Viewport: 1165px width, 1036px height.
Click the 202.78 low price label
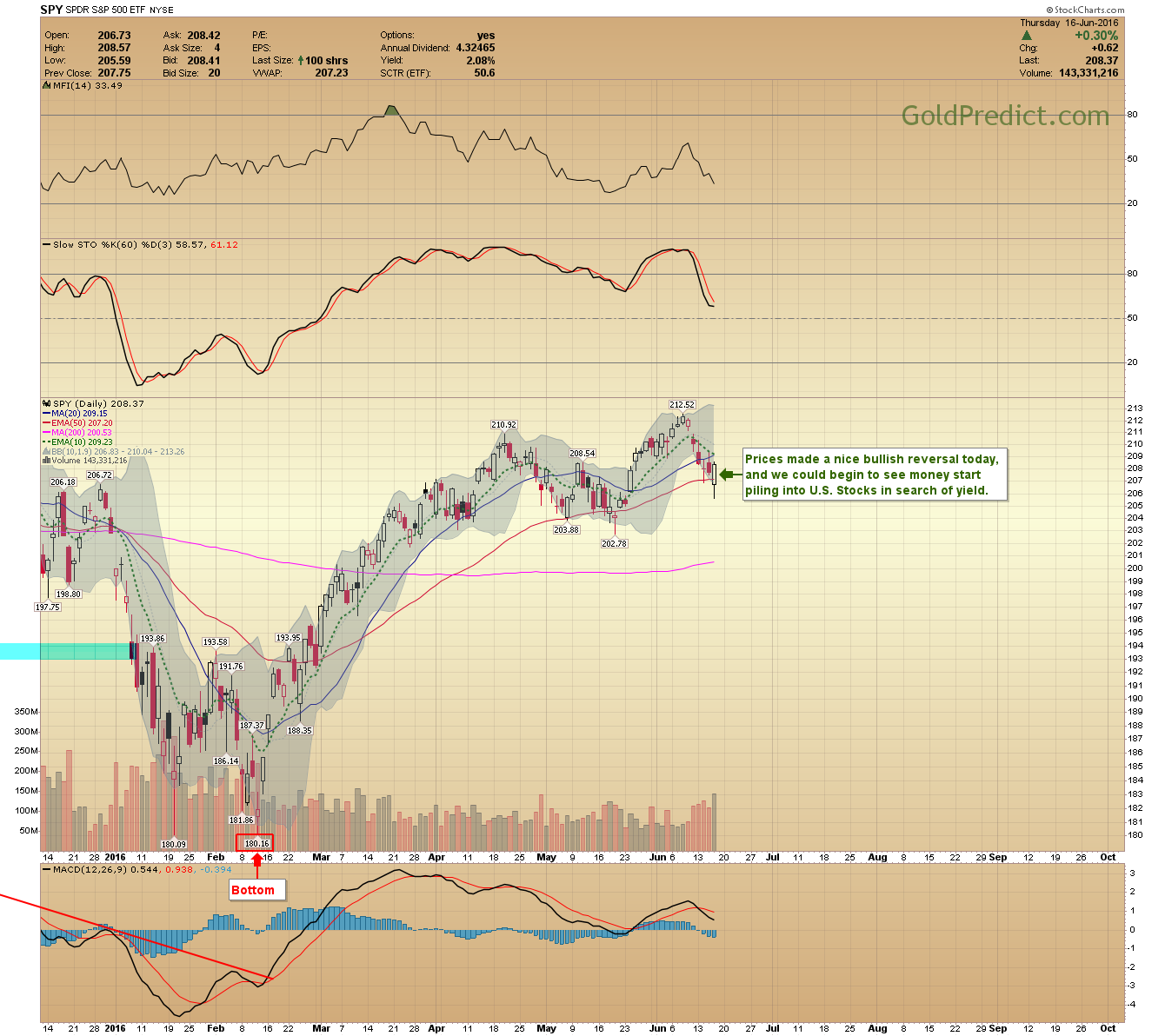[x=614, y=543]
